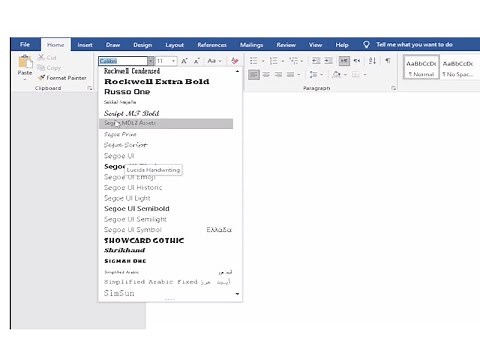Click into the Calibri font name field
This screenshot has width=480, height=360.
pyautogui.click(x=123, y=61)
